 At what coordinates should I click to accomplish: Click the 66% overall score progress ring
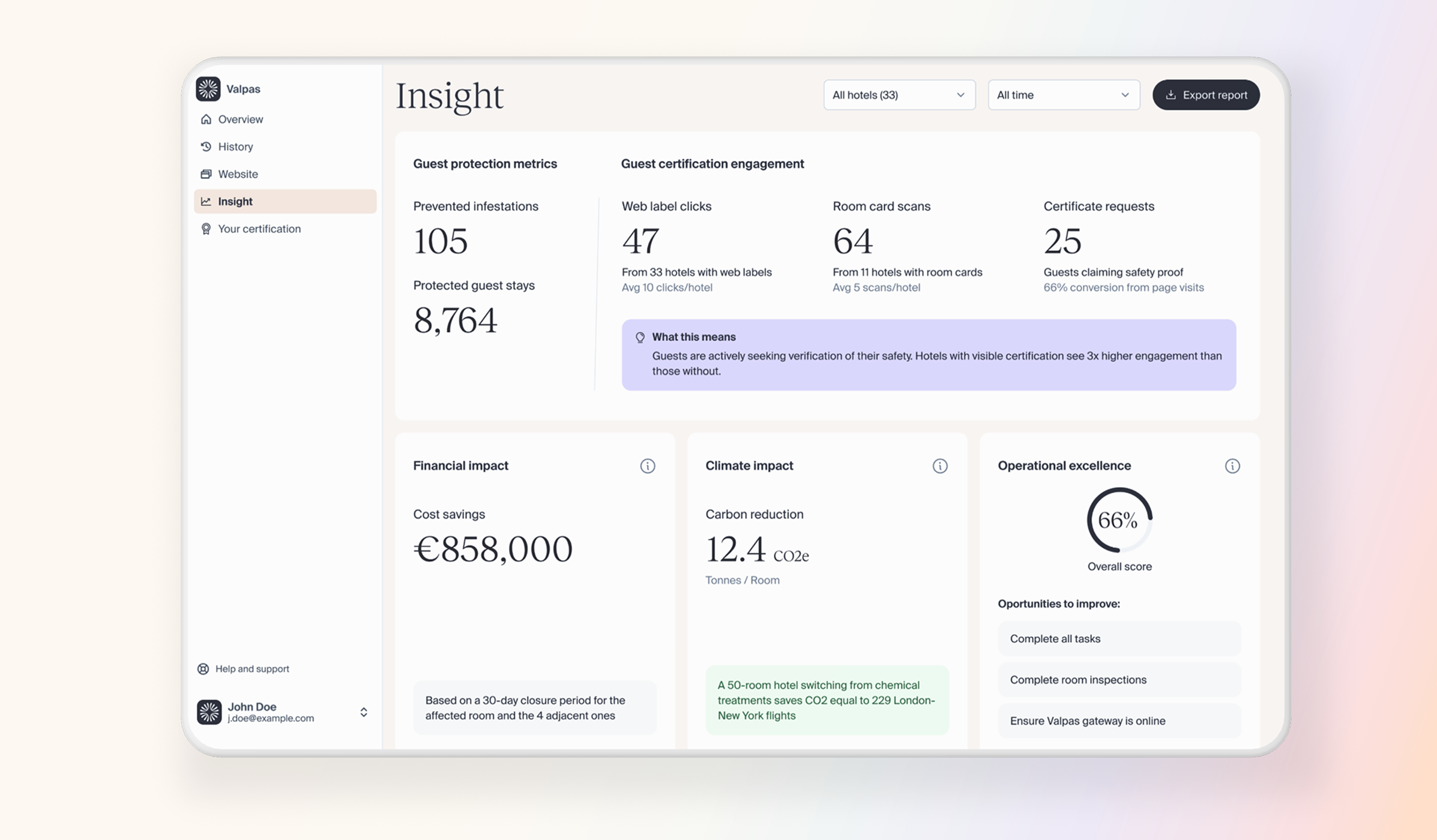pos(1119,520)
